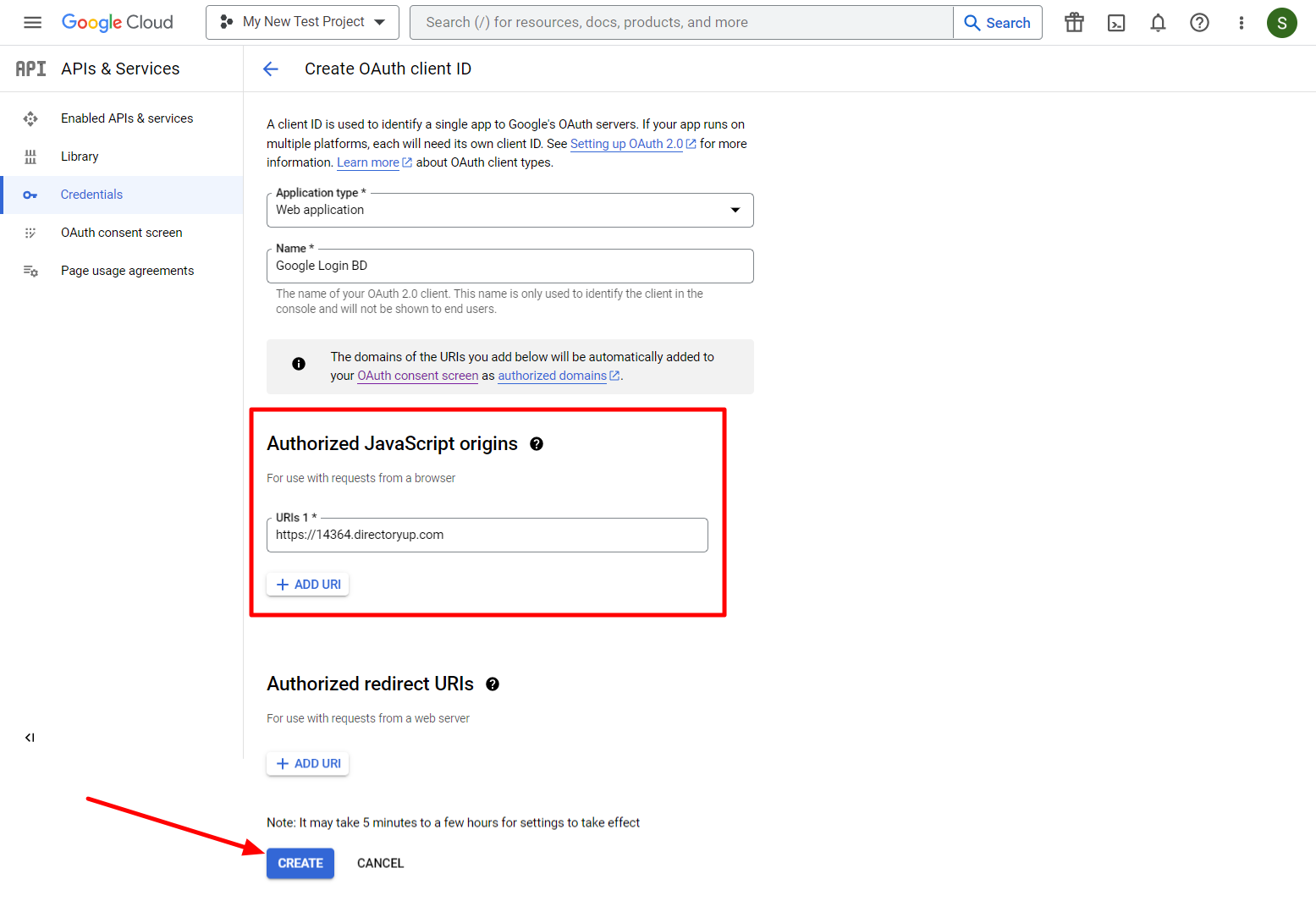The height and width of the screenshot is (901, 1316).
Task: Click the Library grid icon
Action: pos(30,157)
